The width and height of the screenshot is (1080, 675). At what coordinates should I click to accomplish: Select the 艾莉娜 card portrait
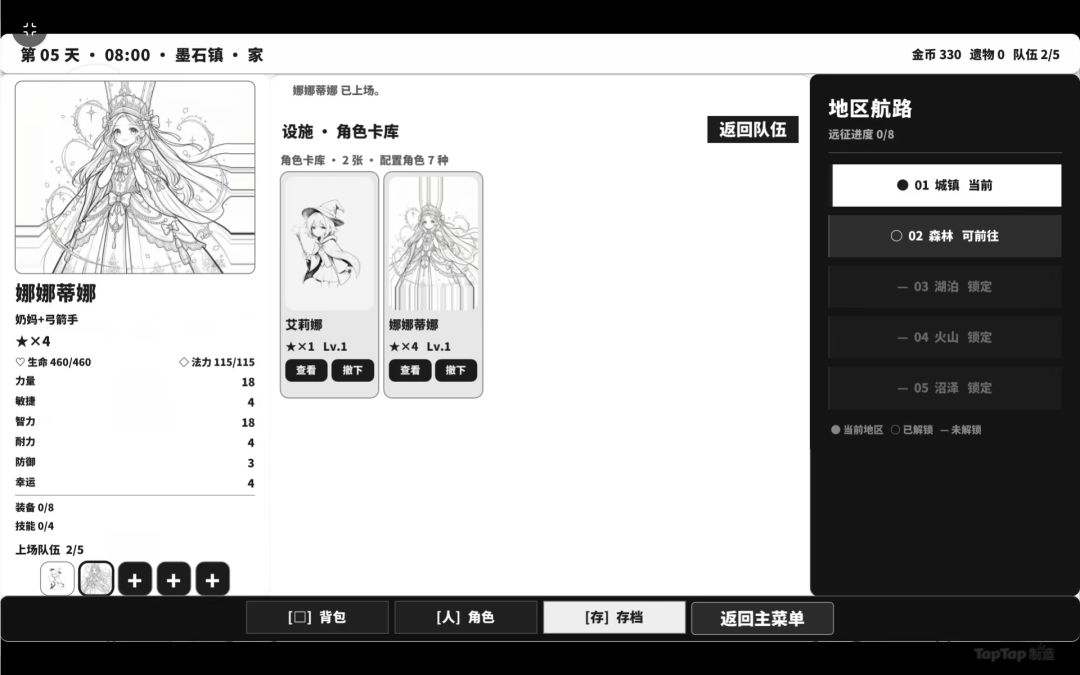point(329,244)
